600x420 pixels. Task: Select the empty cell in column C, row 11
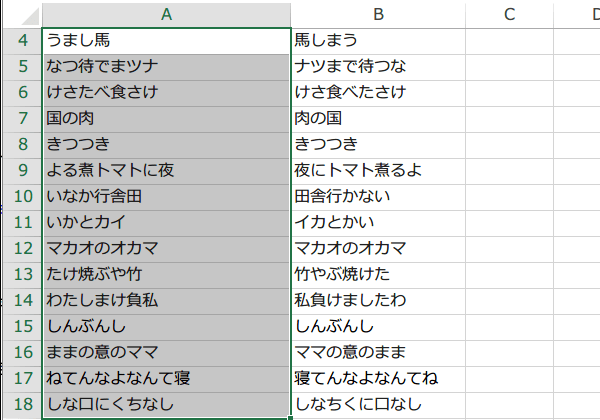pos(509,222)
